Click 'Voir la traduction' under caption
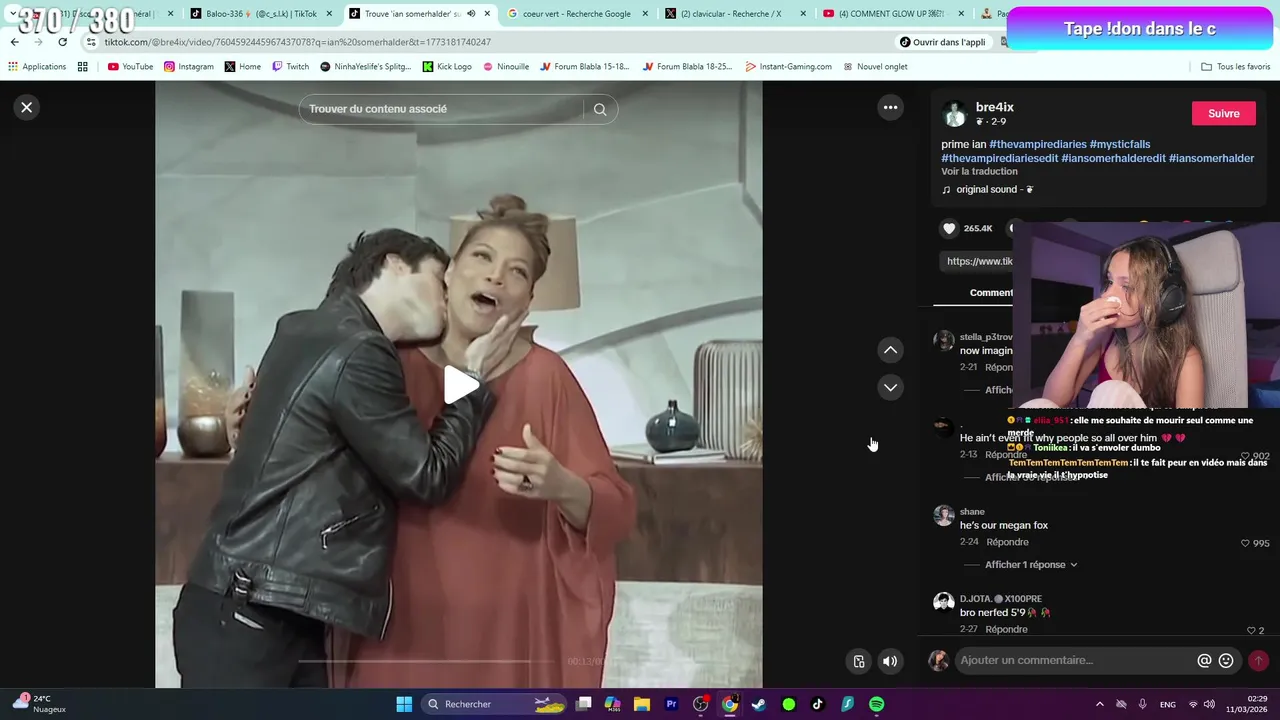The height and width of the screenshot is (720, 1280). tap(979, 171)
